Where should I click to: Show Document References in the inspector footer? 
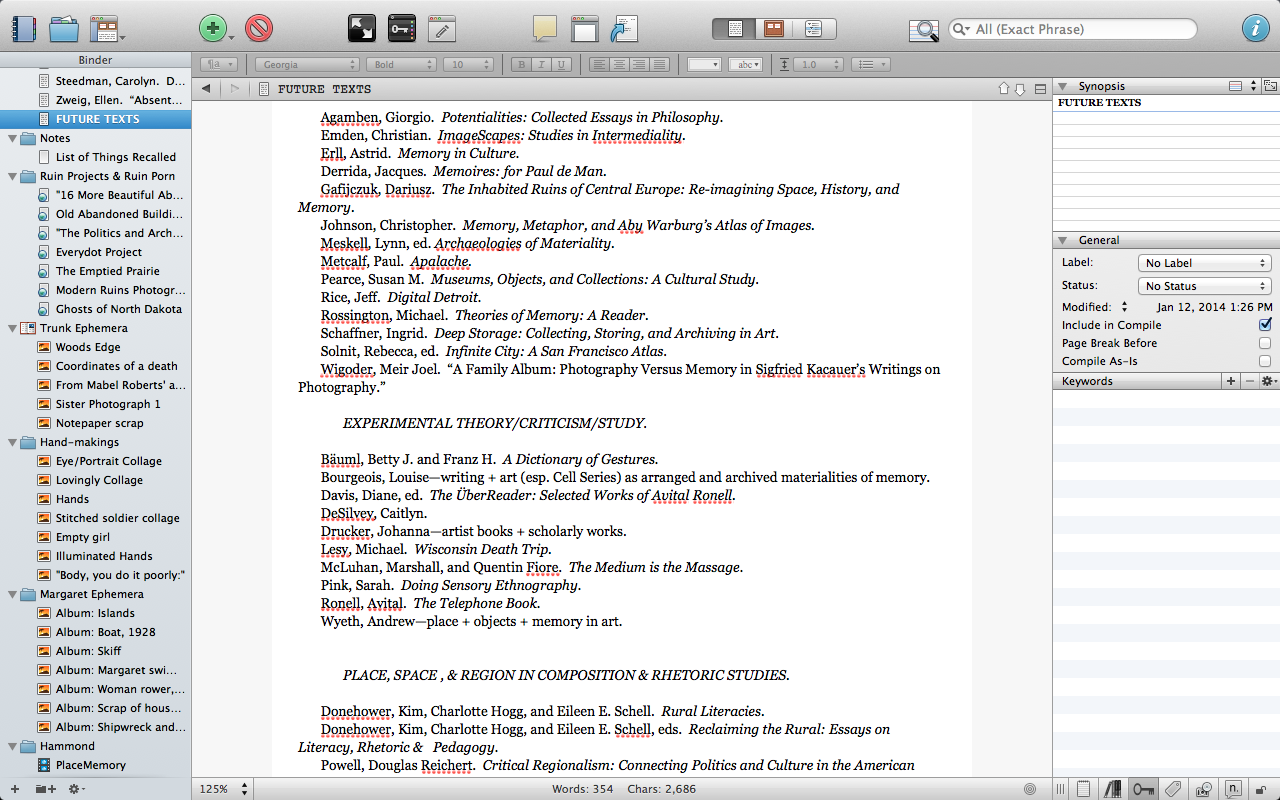click(1113, 789)
